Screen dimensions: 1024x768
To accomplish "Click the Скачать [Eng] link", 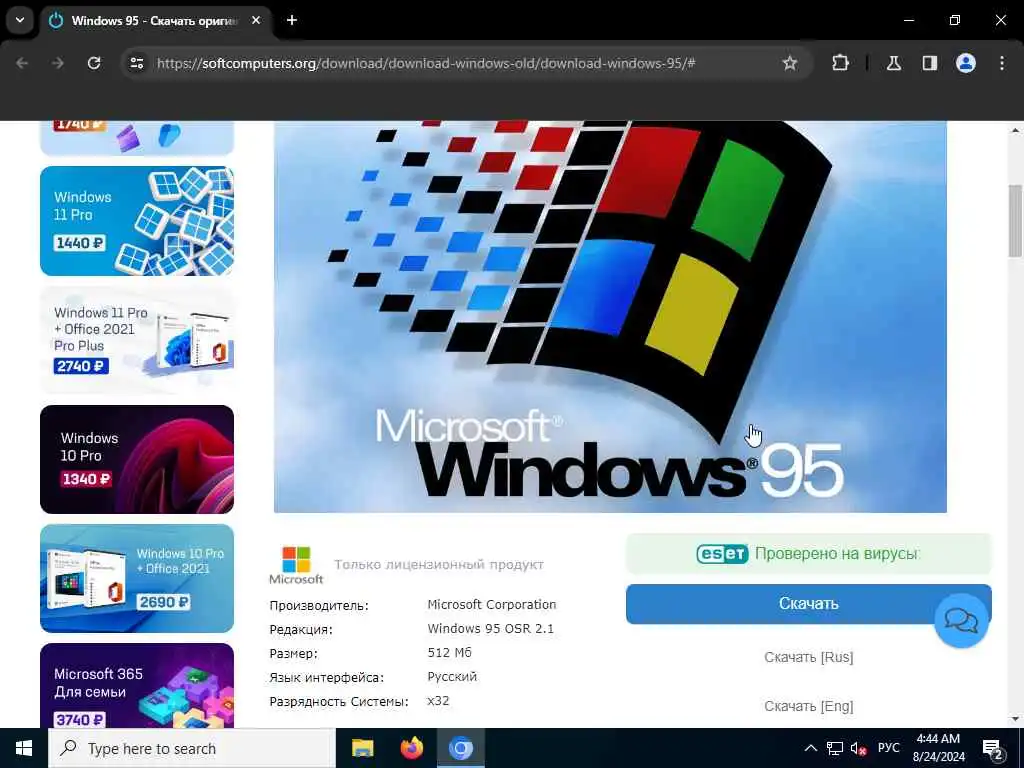I will point(808,706).
